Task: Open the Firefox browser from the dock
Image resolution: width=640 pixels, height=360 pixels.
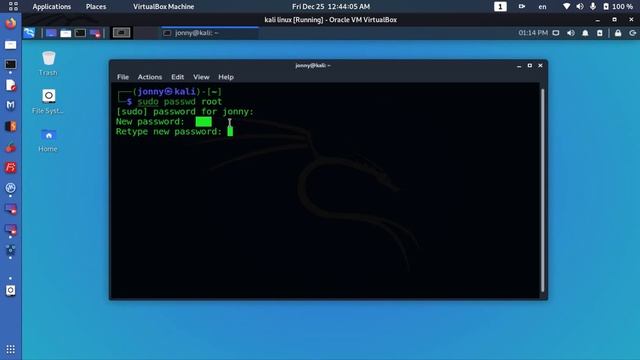Action: pos(11,23)
